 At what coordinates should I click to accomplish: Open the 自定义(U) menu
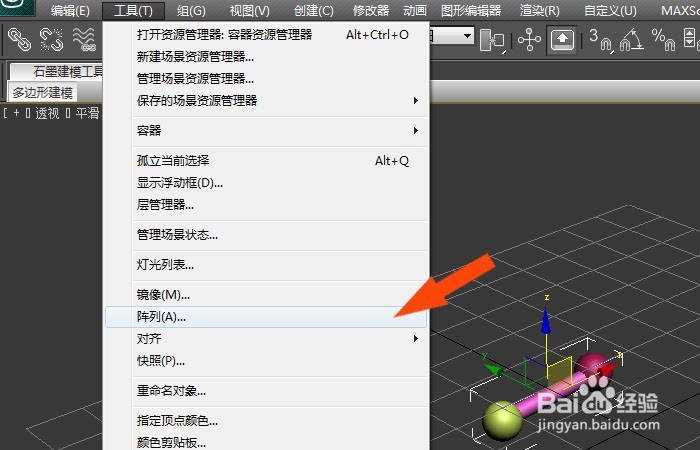pos(610,10)
